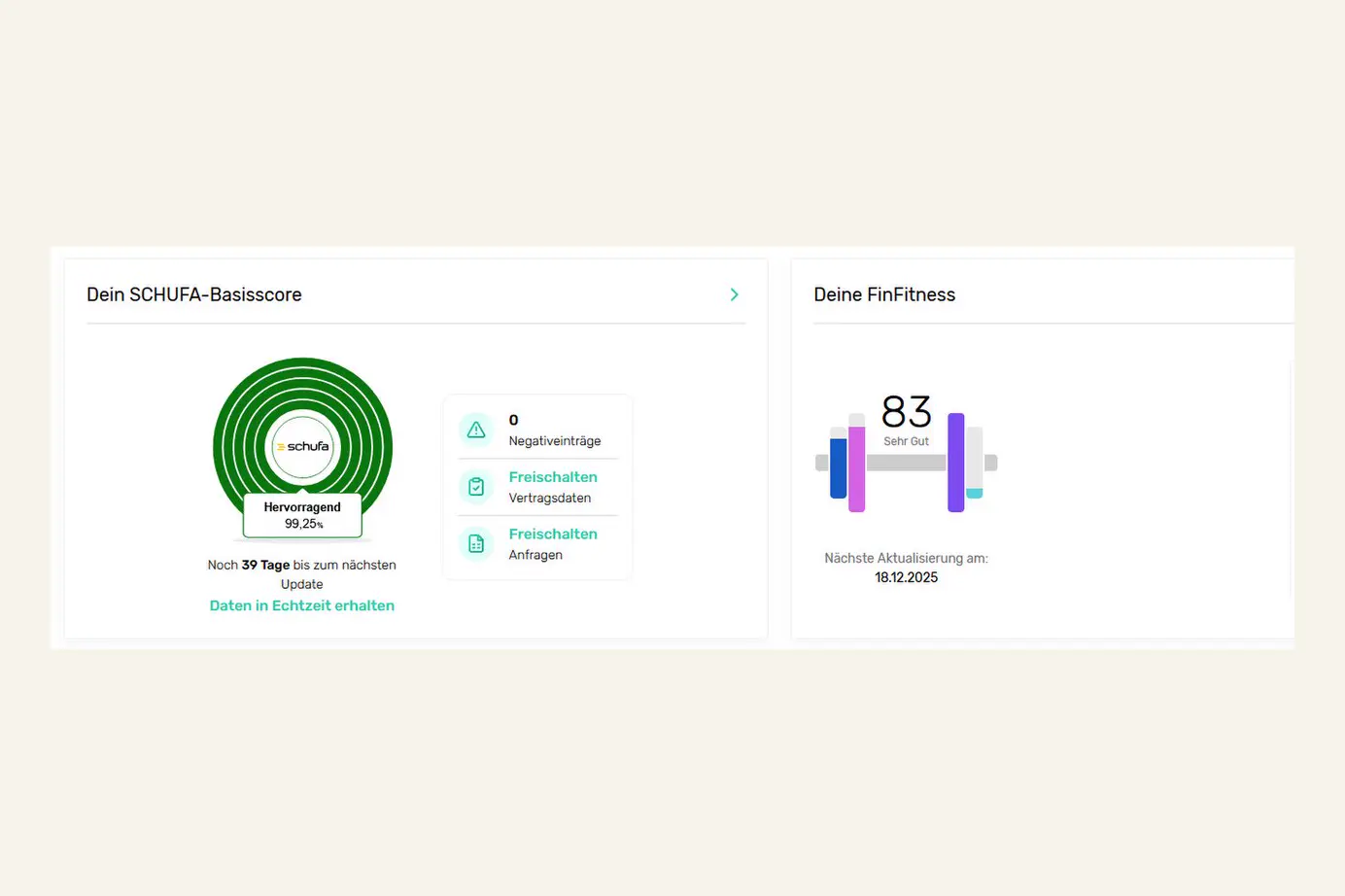
Task: Click the purple dumbbell bar
Action: 956,463
